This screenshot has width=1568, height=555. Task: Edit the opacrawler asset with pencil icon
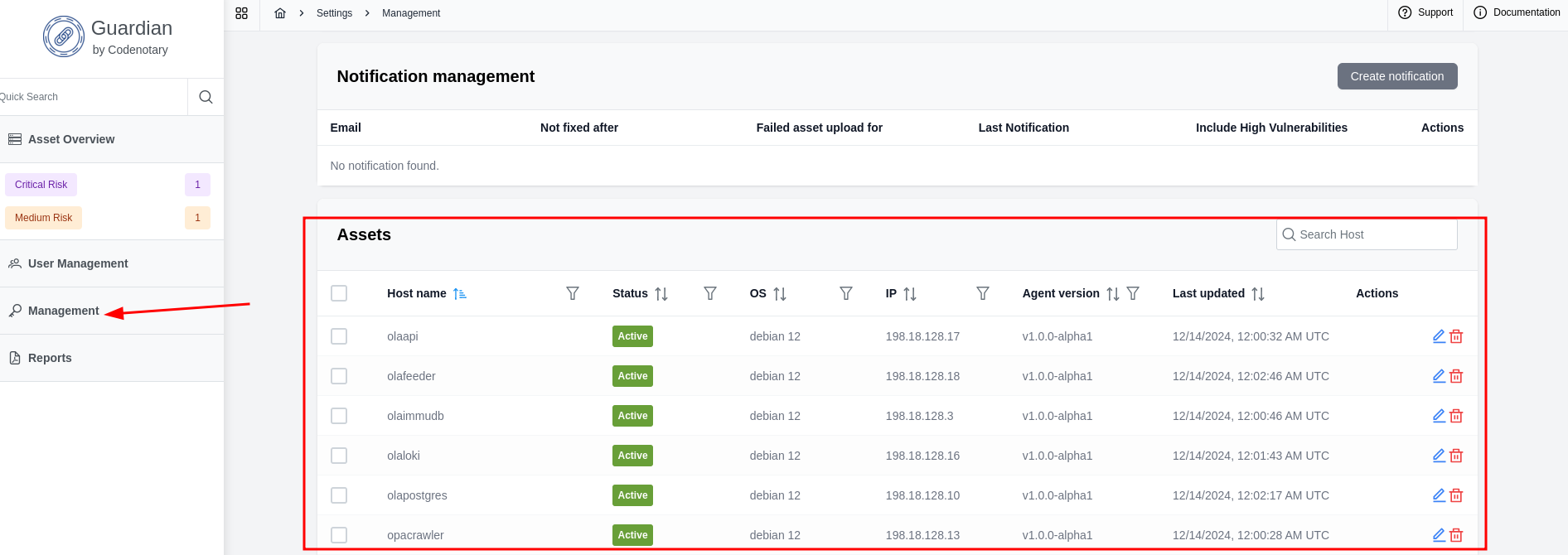coord(1440,535)
